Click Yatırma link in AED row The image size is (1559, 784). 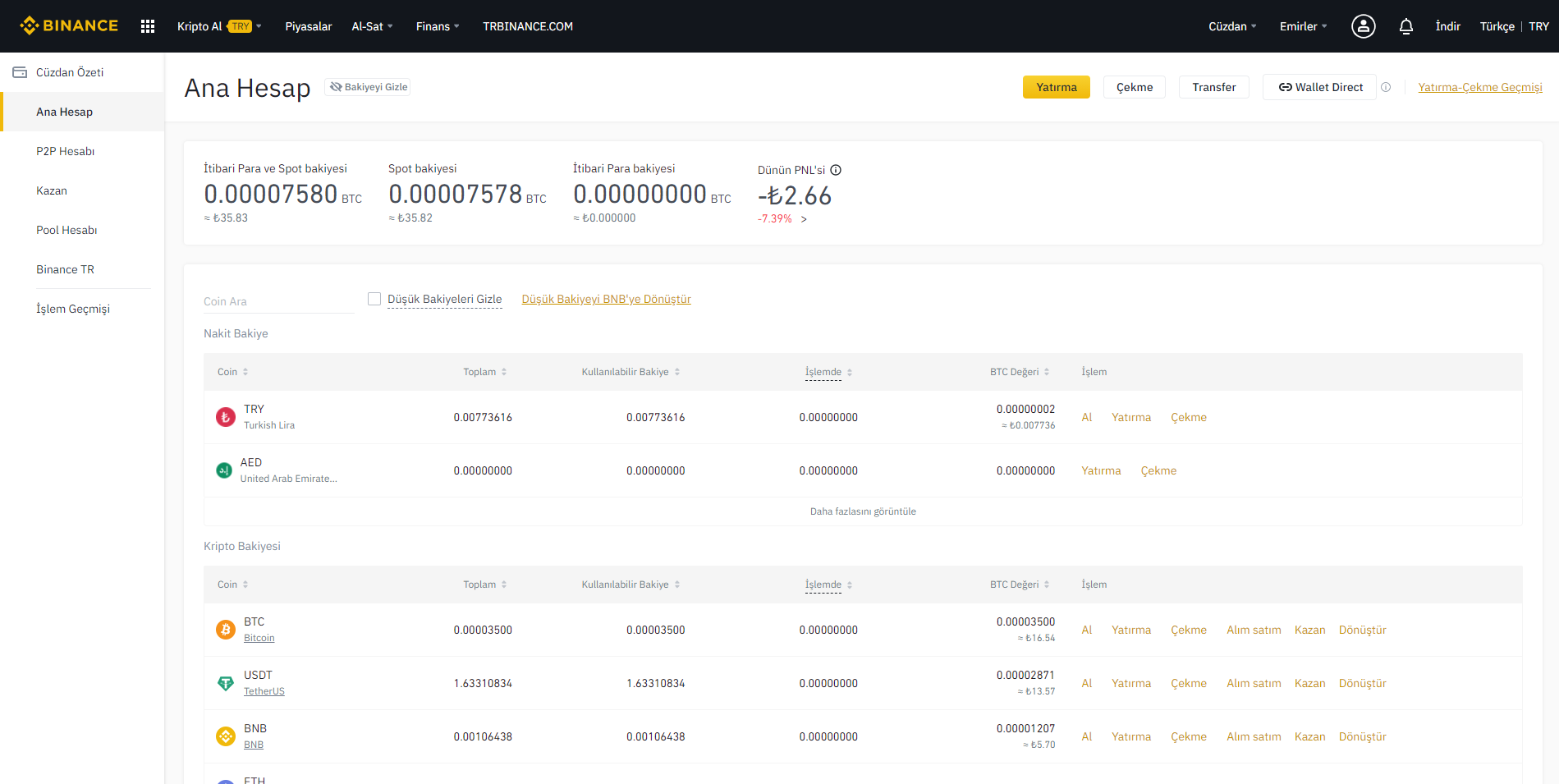pyautogui.click(x=1101, y=470)
